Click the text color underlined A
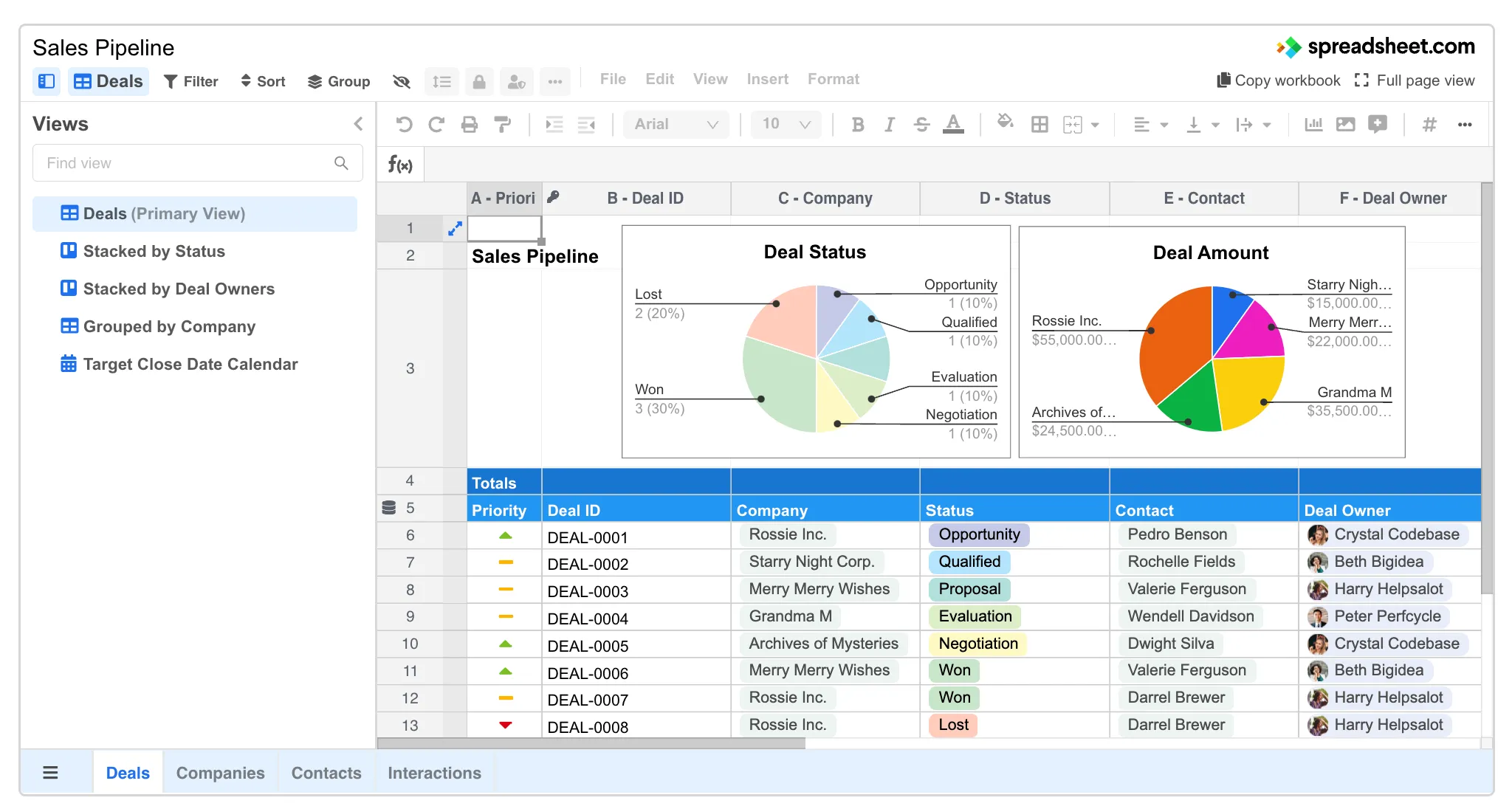Viewport: 1512px width, 806px height. pos(953,124)
